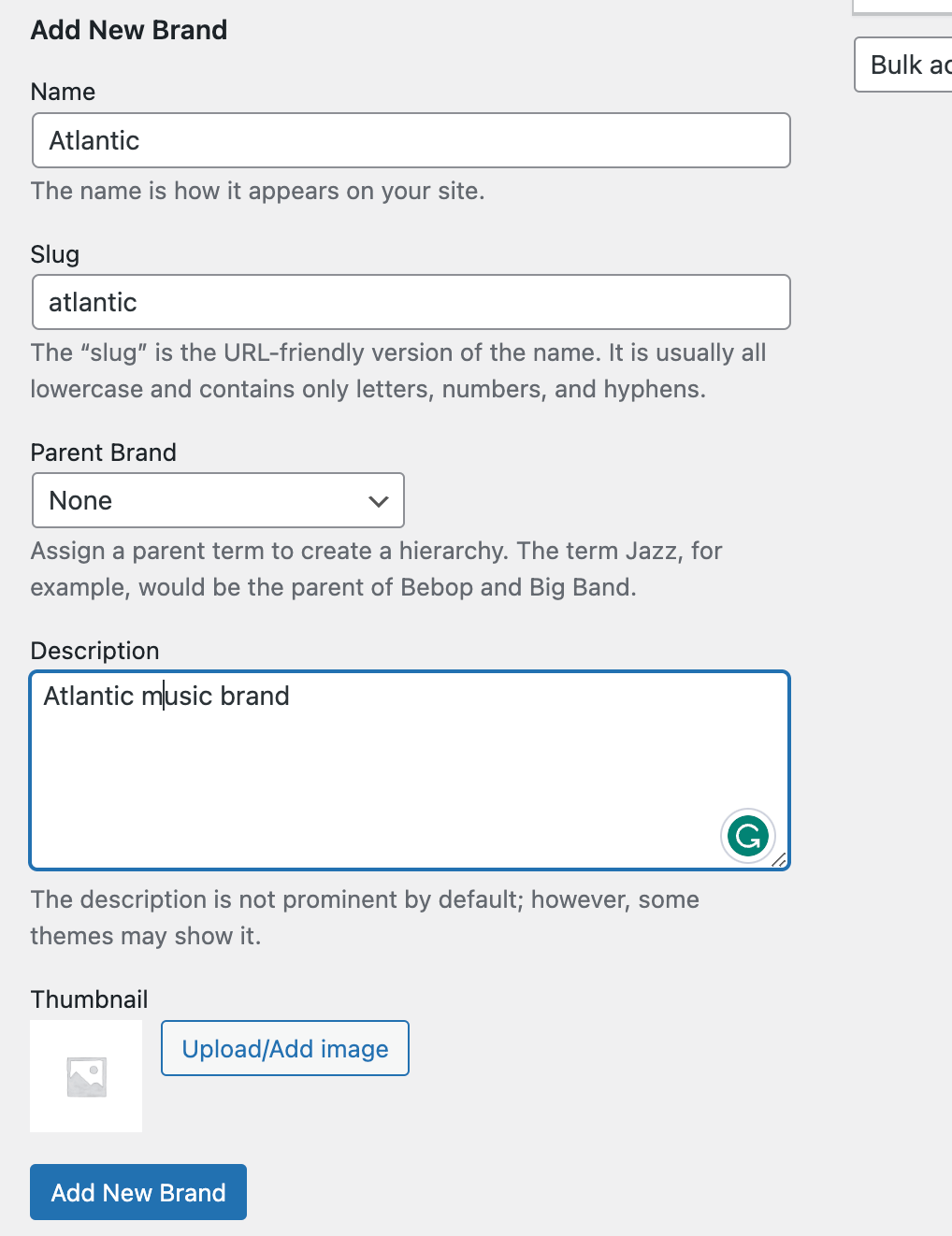This screenshot has height=1236, width=952.
Task: Open the Bulk actions dropdown
Action: click(x=904, y=65)
